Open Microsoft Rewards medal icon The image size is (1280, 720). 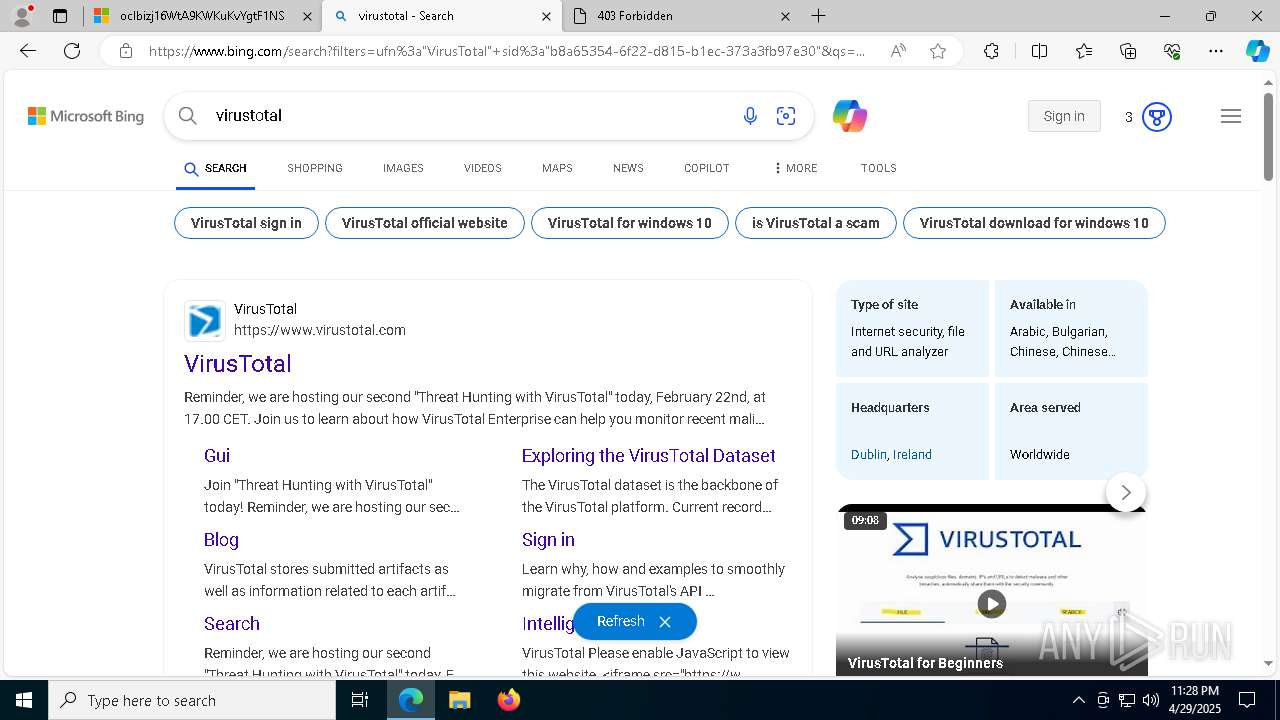(1157, 117)
